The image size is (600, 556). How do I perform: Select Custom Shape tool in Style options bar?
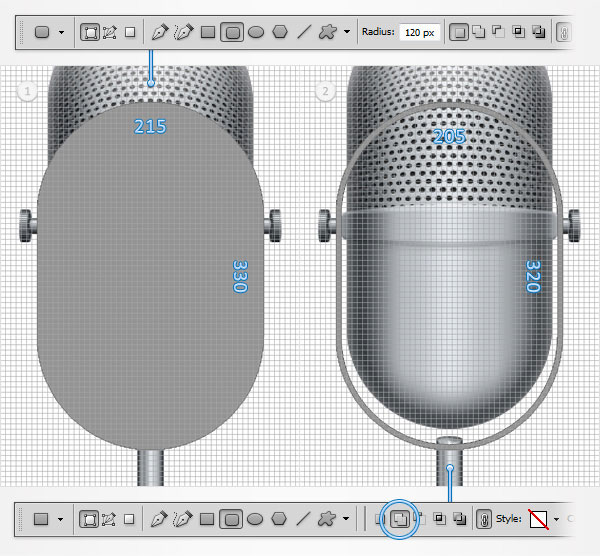[x=327, y=519]
